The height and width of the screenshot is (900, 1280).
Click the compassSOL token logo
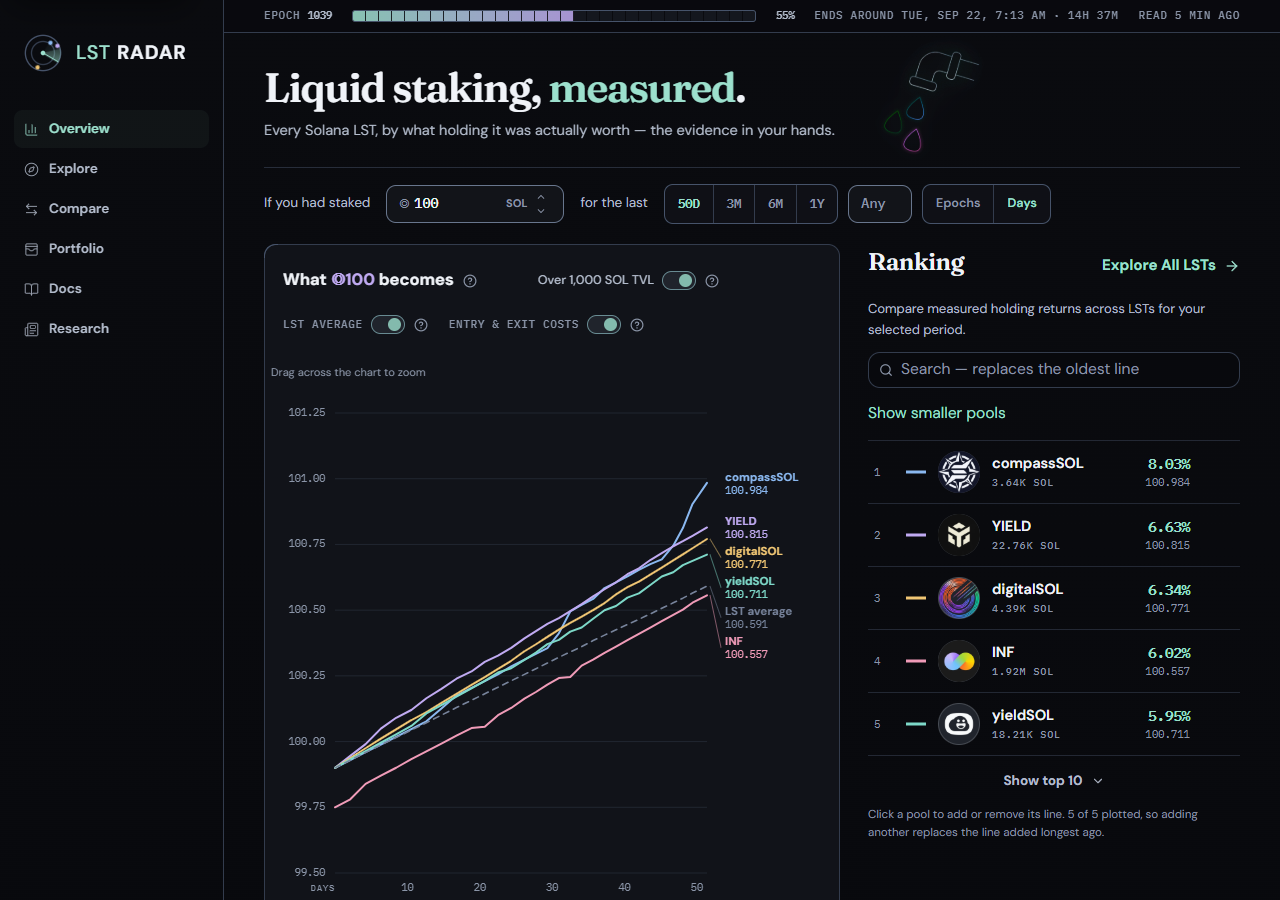pyautogui.click(x=959, y=472)
